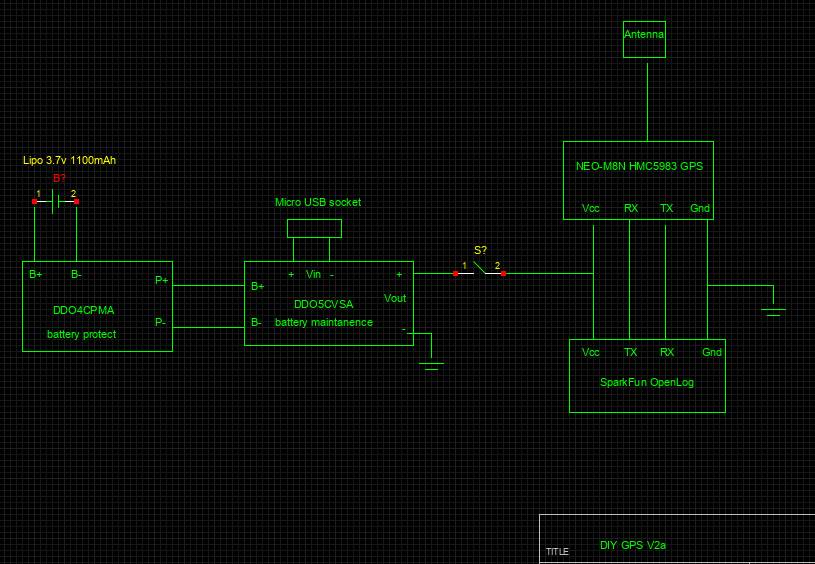Click pin 2 red node of the battery
The width and height of the screenshot is (815, 564).
pos(76,201)
